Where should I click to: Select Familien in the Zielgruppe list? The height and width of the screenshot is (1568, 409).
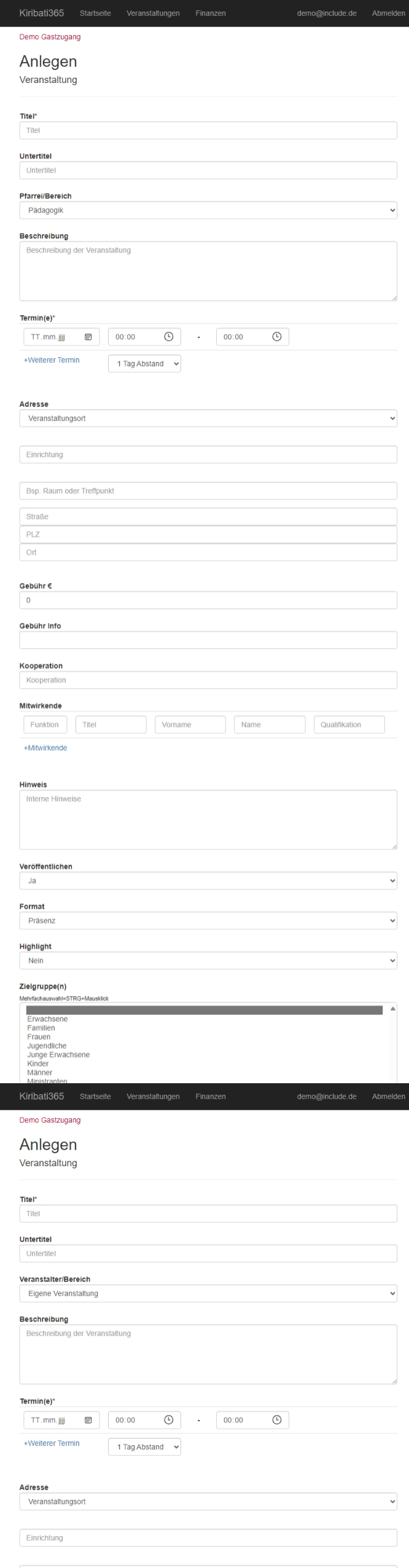[x=41, y=1028]
